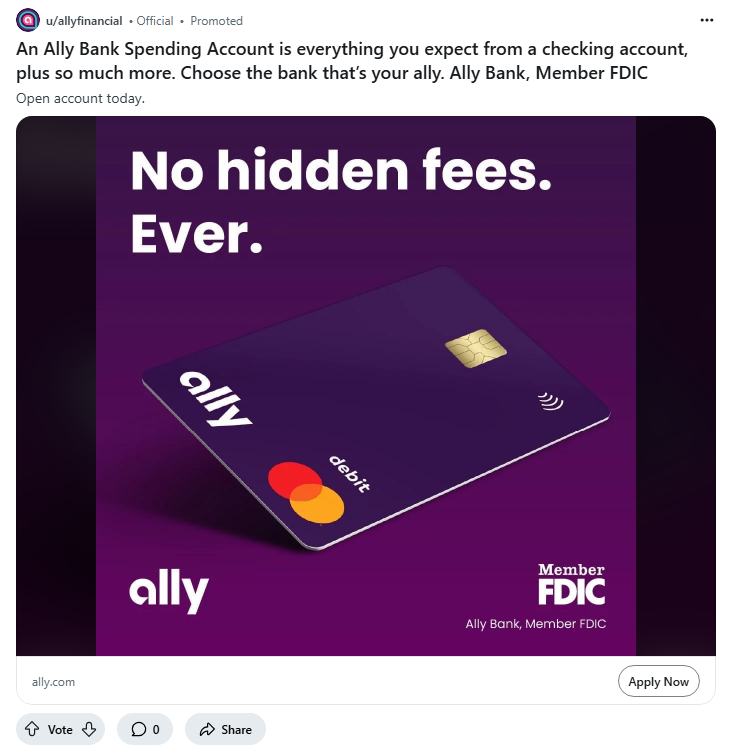The image size is (732, 749).
Task: Click the Member FDIC logo
Action: 571,585
